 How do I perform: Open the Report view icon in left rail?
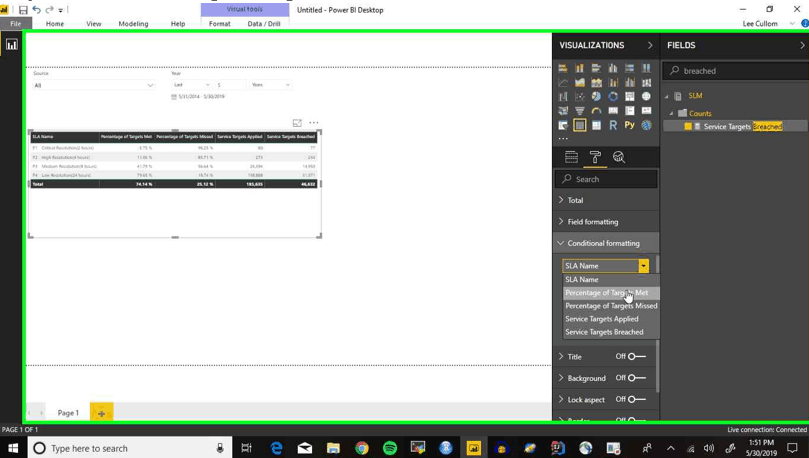coord(11,45)
